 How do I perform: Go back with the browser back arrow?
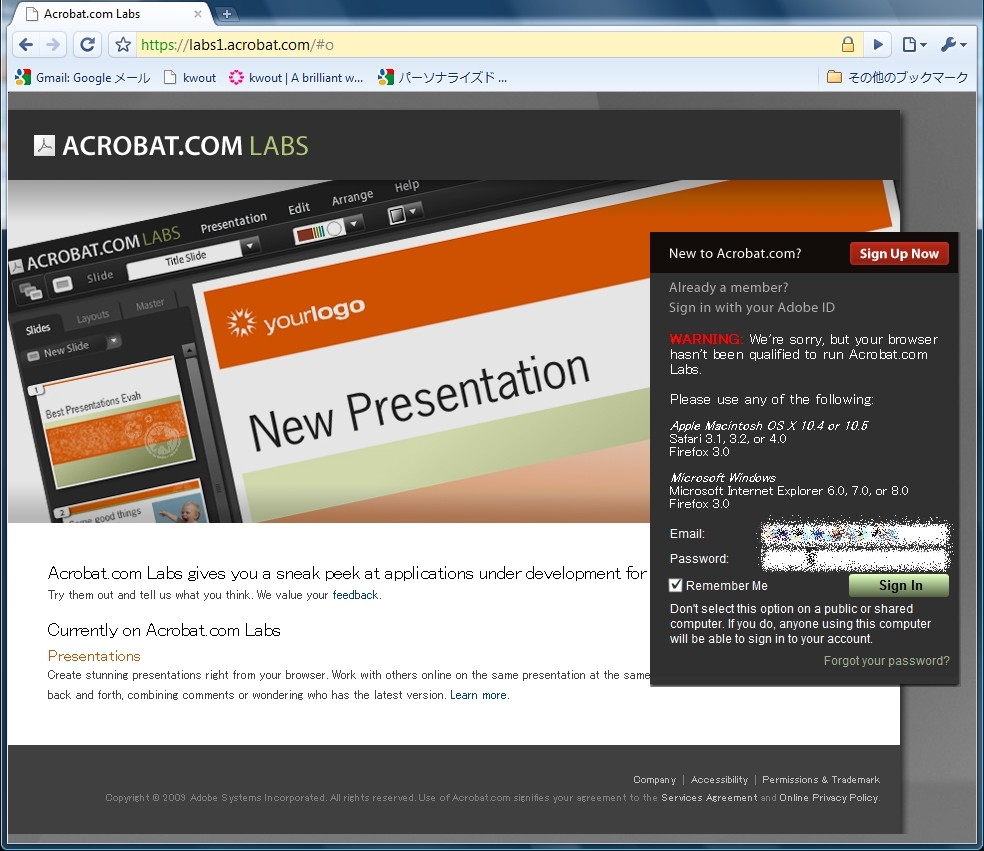point(26,45)
